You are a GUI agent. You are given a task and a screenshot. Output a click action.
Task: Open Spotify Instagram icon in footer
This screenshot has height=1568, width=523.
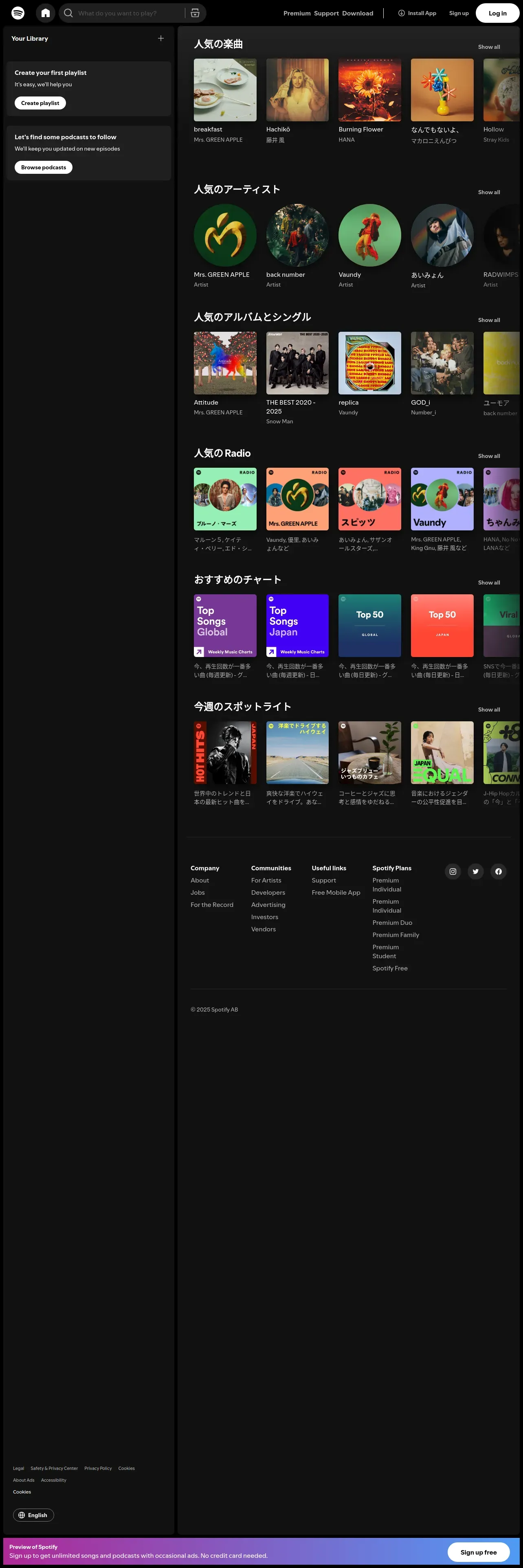click(453, 871)
